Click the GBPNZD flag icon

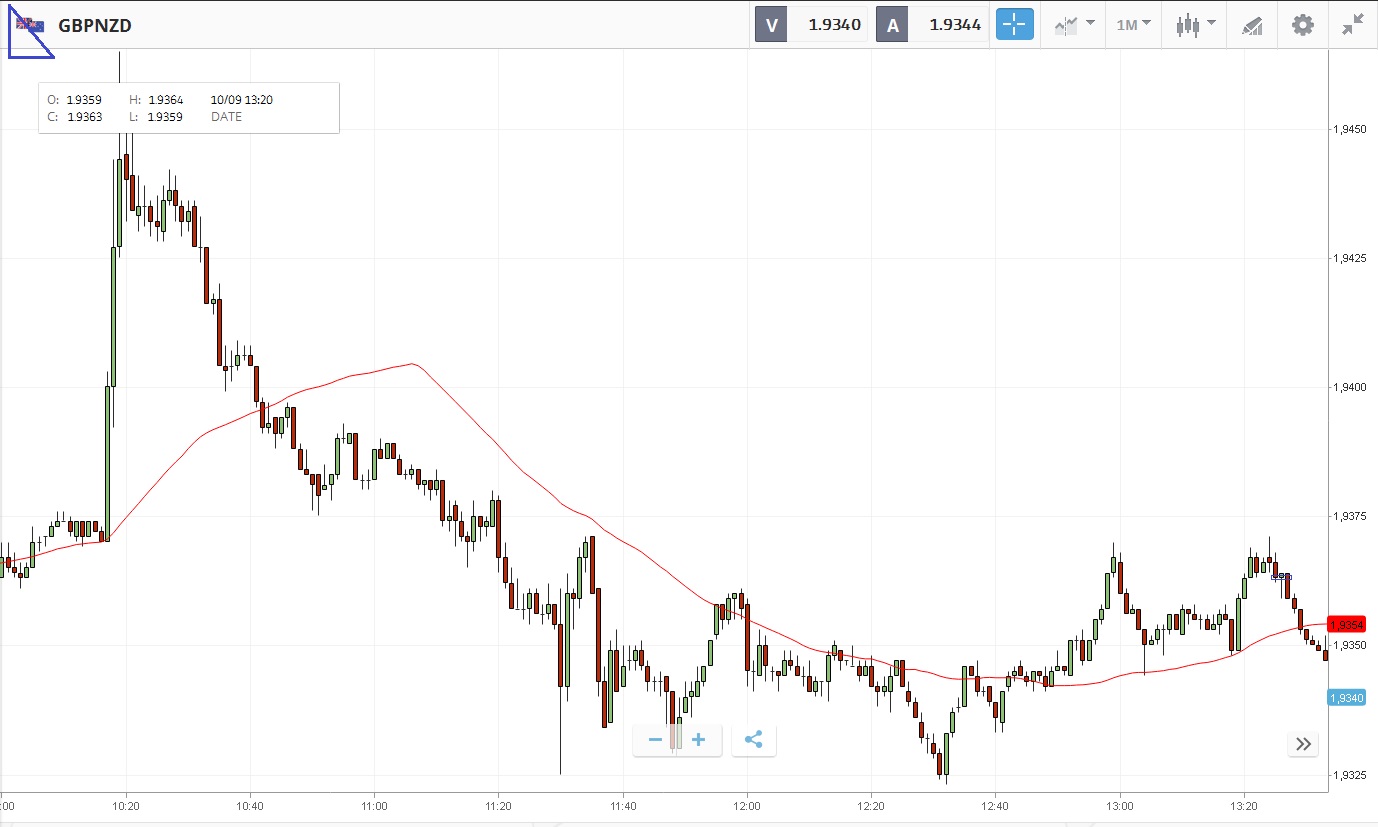(x=30, y=26)
